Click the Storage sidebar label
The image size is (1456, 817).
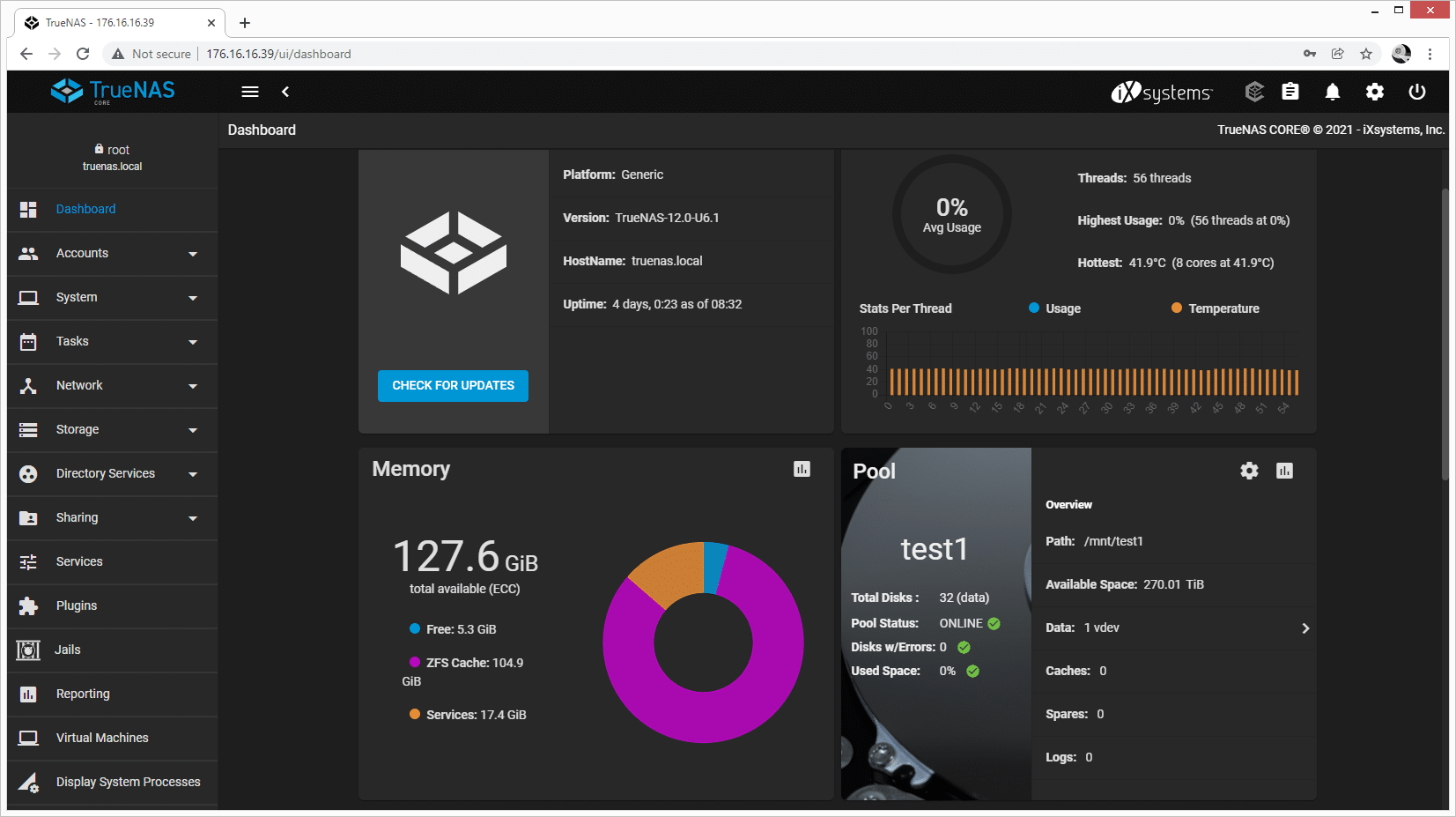(78, 430)
